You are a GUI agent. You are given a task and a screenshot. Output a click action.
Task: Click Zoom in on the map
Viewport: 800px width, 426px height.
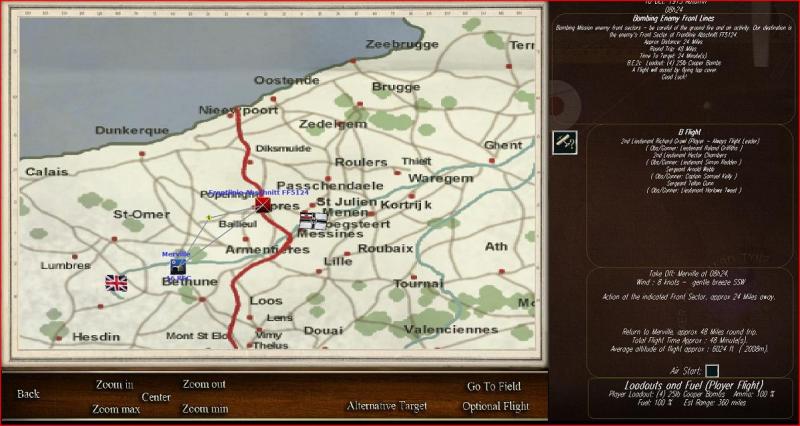pyautogui.click(x=115, y=385)
